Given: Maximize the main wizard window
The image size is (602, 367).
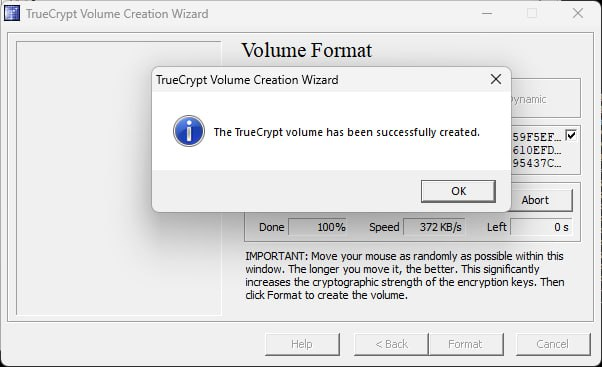Looking at the screenshot, I should 532,13.
